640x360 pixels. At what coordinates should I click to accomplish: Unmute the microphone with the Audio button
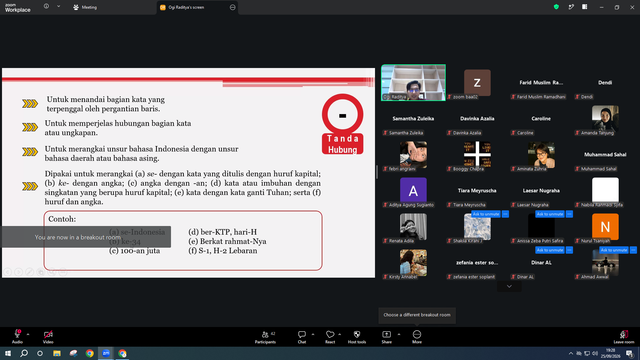(17, 336)
